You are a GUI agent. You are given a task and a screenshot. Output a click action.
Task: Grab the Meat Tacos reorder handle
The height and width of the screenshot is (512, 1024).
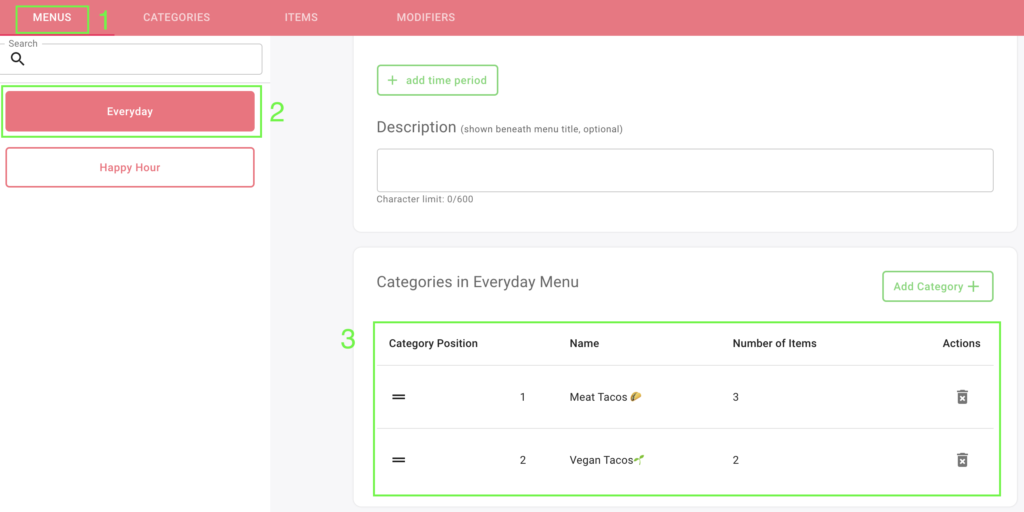398,397
